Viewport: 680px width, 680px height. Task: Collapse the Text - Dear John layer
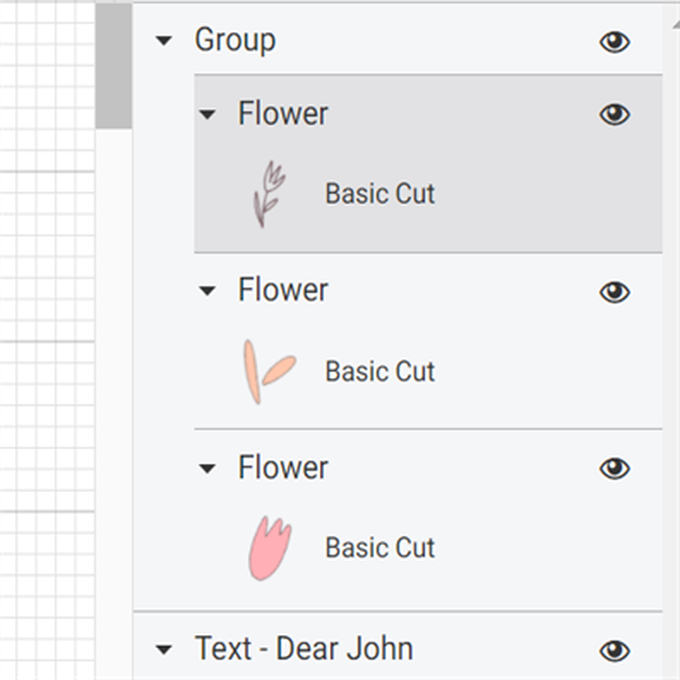(x=164, y=650)
